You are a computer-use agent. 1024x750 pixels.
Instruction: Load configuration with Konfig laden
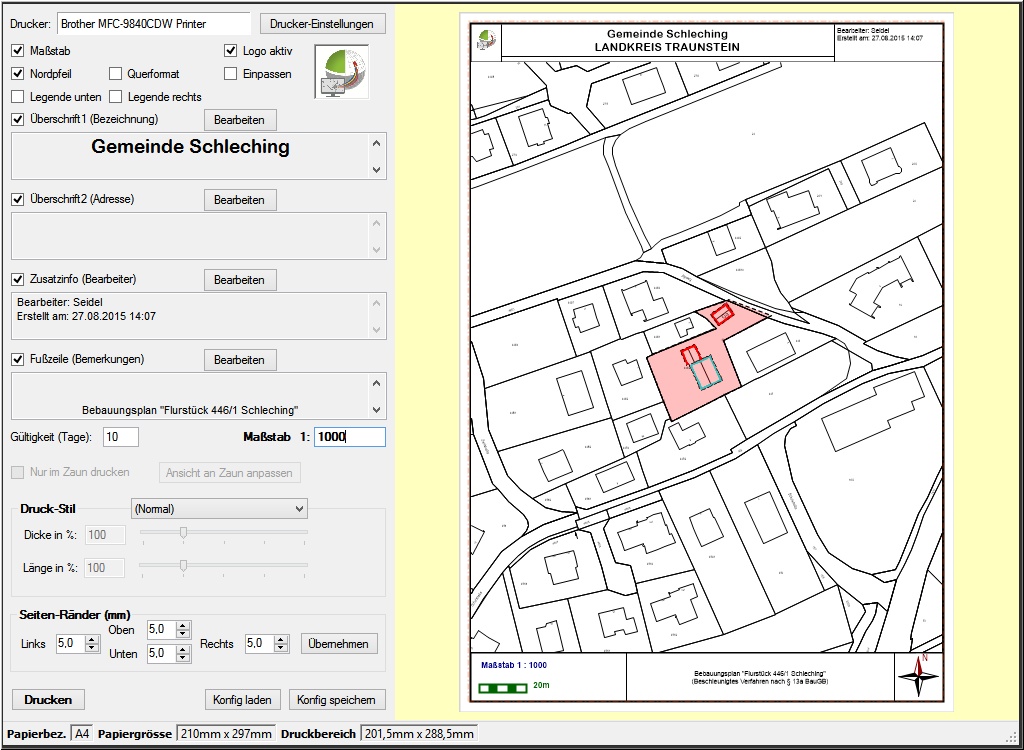242,700
